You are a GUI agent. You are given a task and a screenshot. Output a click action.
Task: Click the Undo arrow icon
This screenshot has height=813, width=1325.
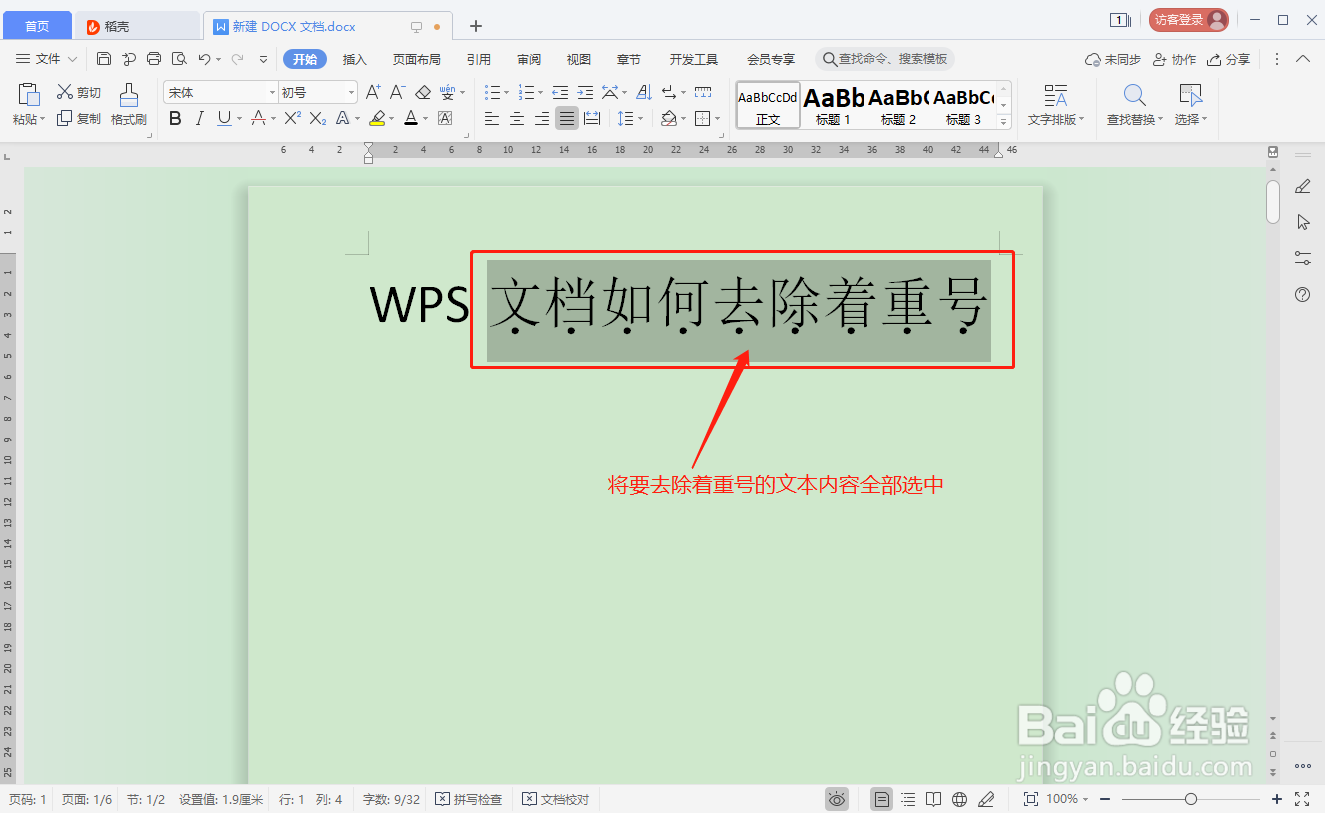(204, 59)
